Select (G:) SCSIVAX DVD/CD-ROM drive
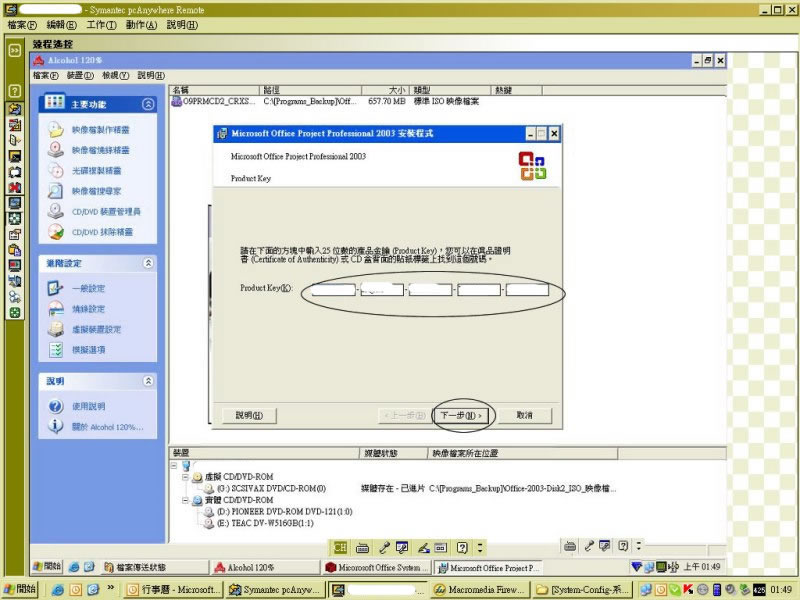 (x=266, y=489)
